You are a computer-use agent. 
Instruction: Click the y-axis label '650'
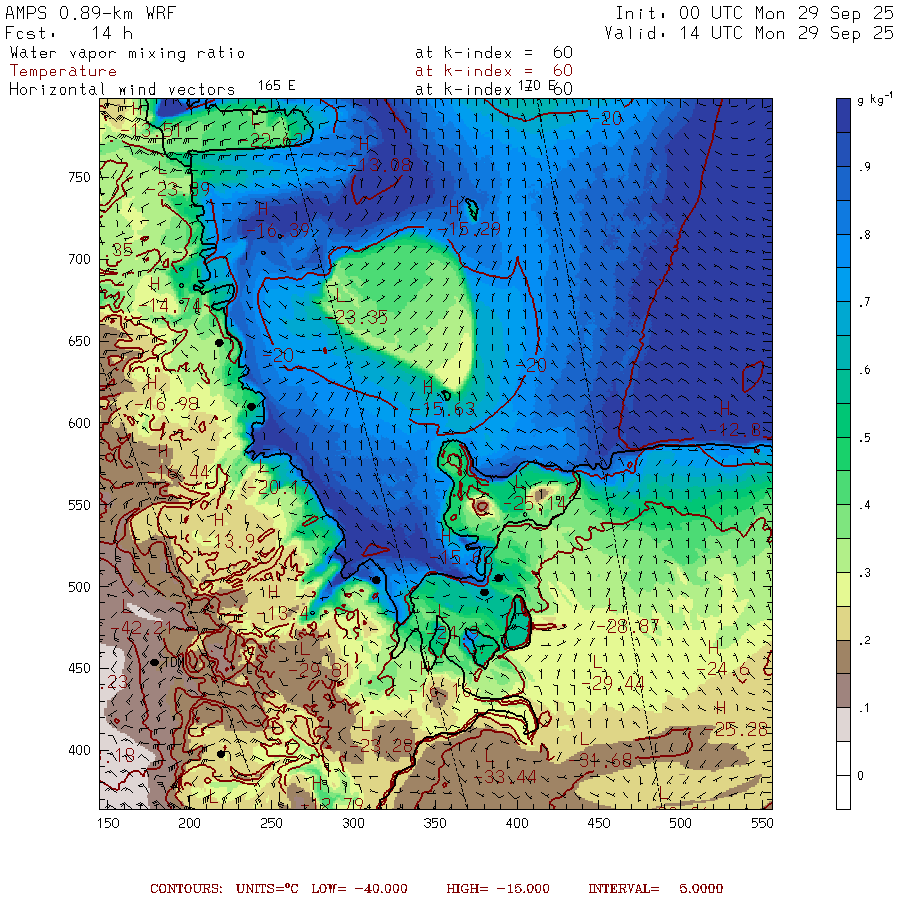(x=79, y=342)
